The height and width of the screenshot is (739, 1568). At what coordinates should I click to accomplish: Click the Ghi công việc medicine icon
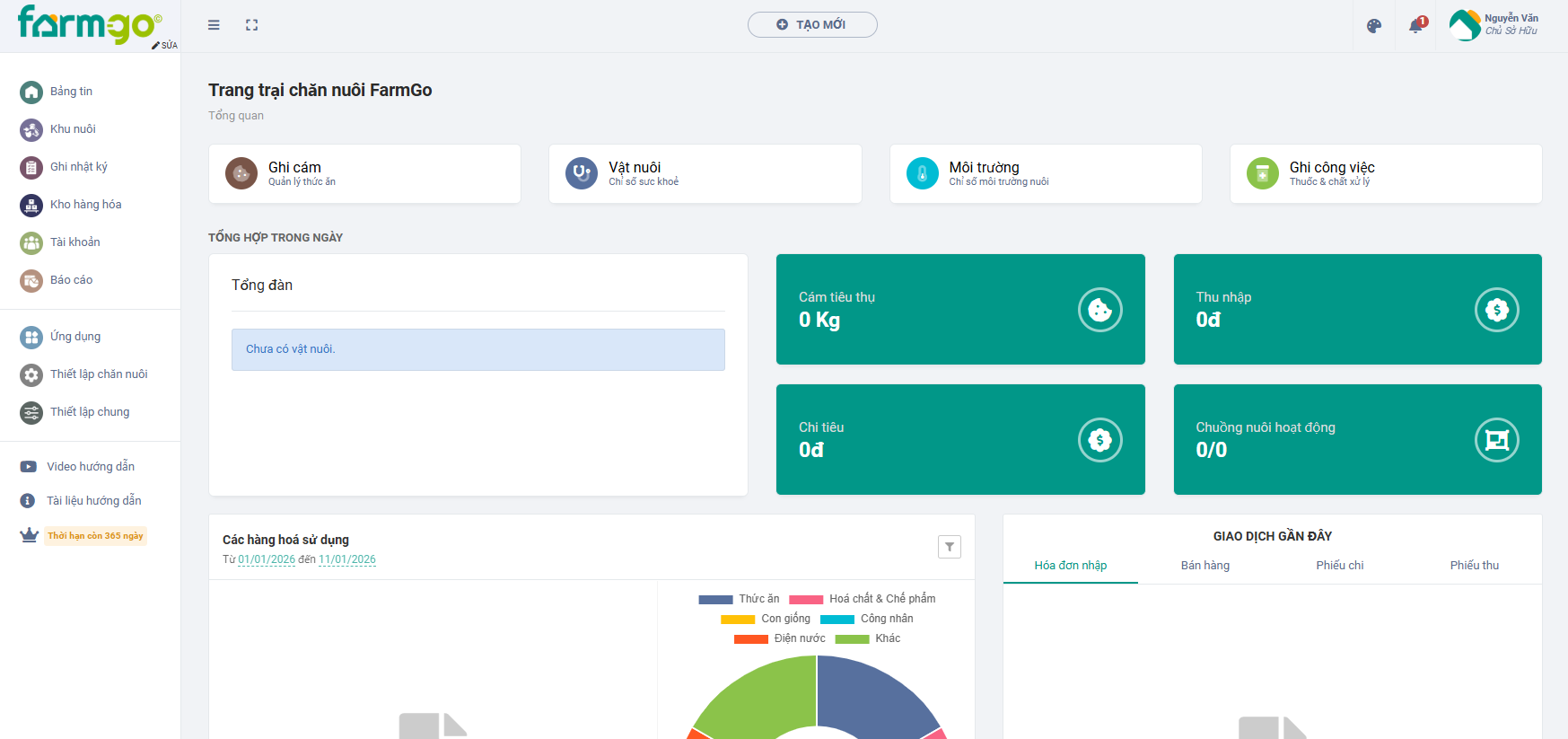click(1262, 173)
